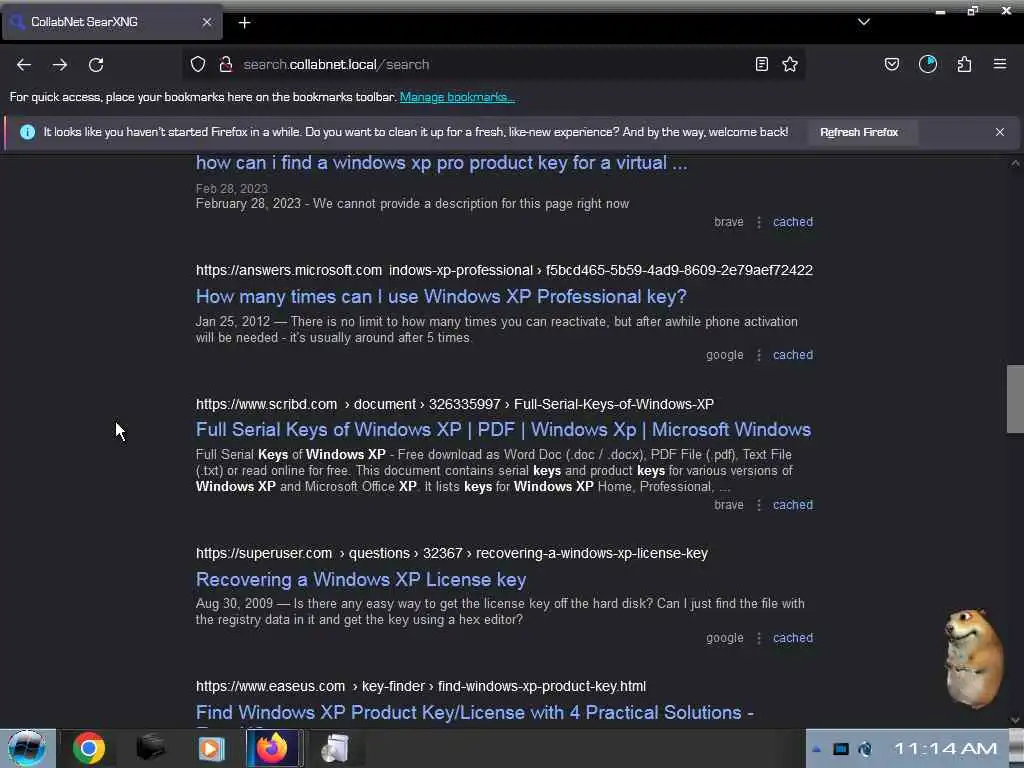1024x768 pixels.
Task: Click the Firefox taskbar icon
Action: (x=272, y=748)
